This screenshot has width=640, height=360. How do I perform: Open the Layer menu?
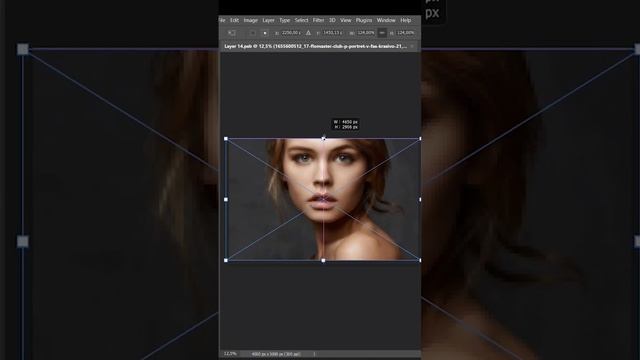268,20
